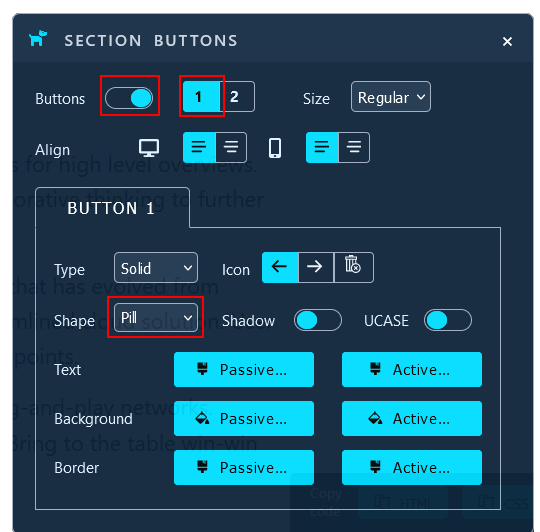Set icon position to left arrow

[280, 267]
